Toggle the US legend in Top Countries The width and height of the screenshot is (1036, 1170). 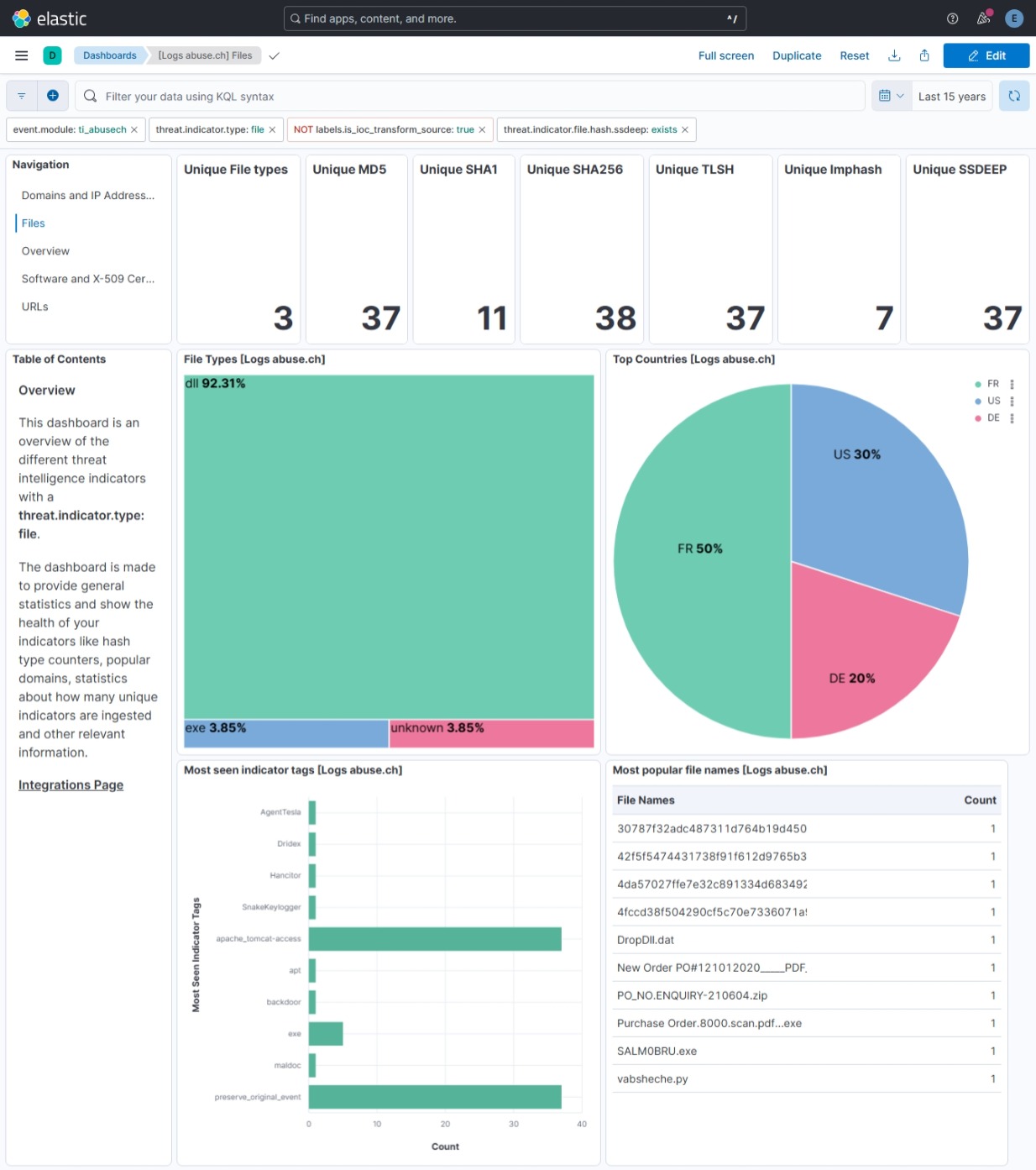pyautogui.click(x=992, y=401)
